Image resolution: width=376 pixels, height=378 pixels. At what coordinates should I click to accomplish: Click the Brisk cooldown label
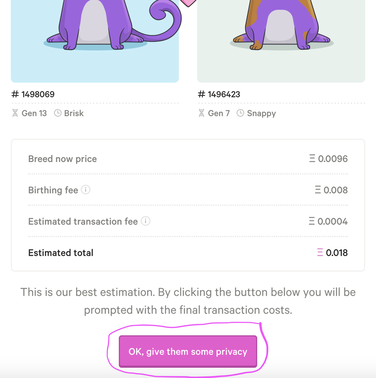tap(74, 113)
